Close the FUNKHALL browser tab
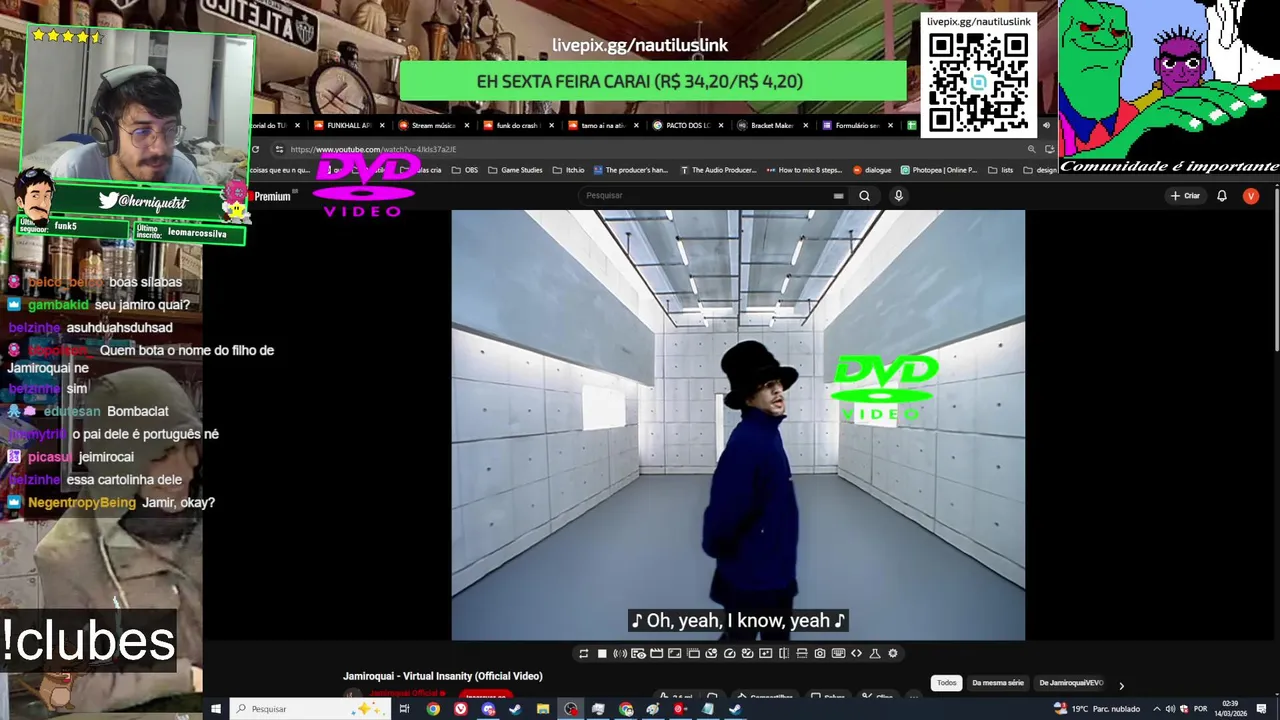This screenshot has width=1280, height=720. (381, 126)
